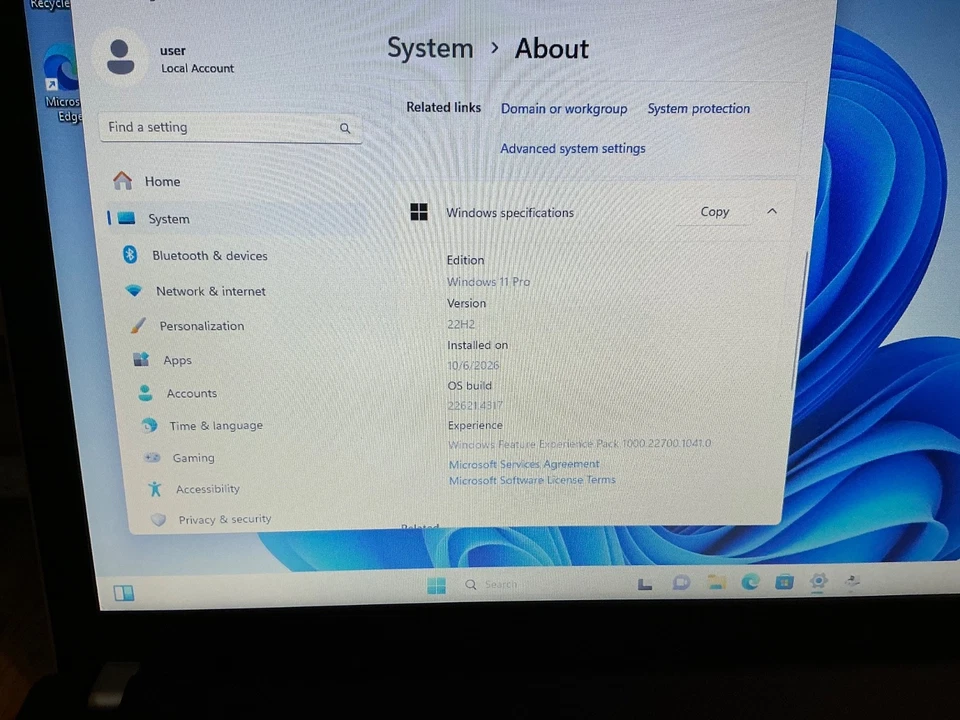The height and width of the screenshot is (720, 960).
Task: Click the 'About' page heading
Action: (552, 48)
